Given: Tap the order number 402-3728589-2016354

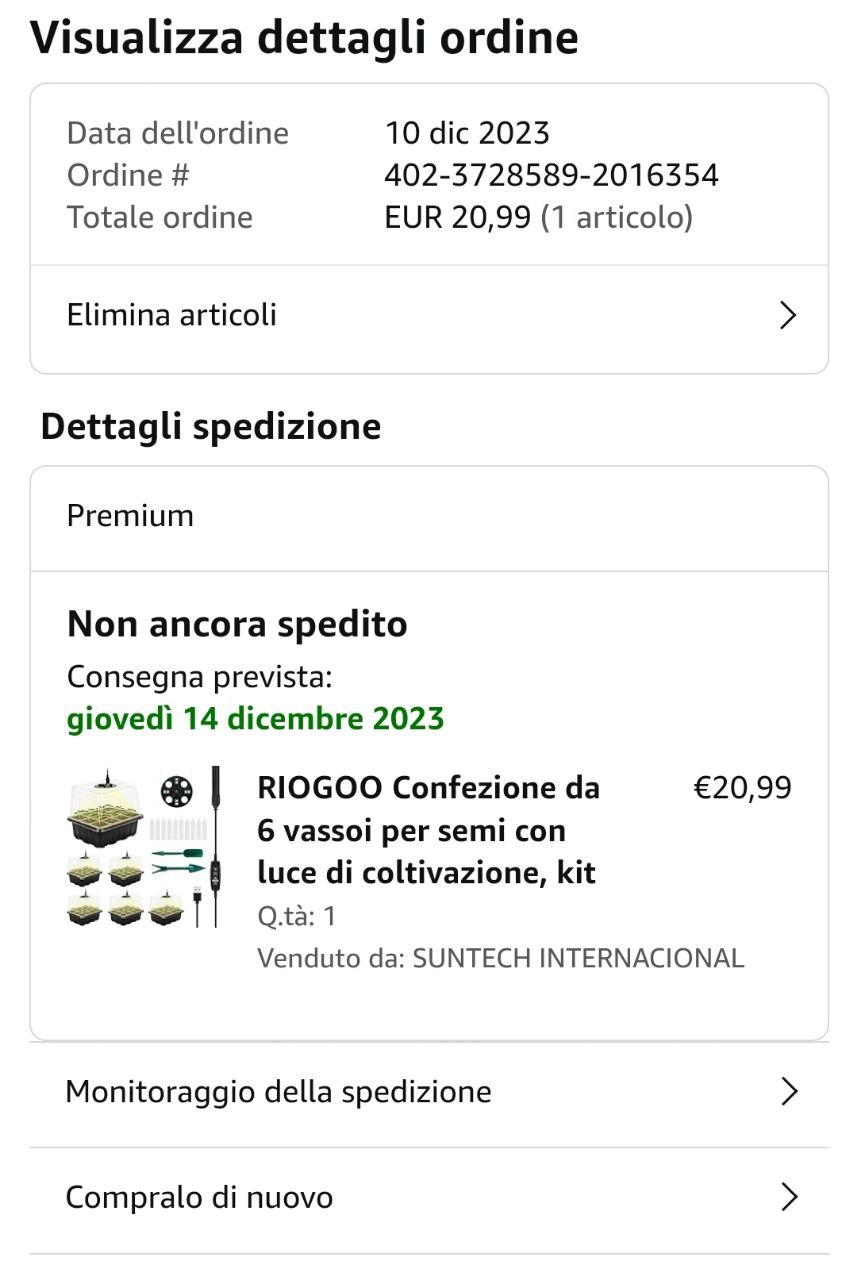Looking at the screenshot, I should tap(551, 175).
